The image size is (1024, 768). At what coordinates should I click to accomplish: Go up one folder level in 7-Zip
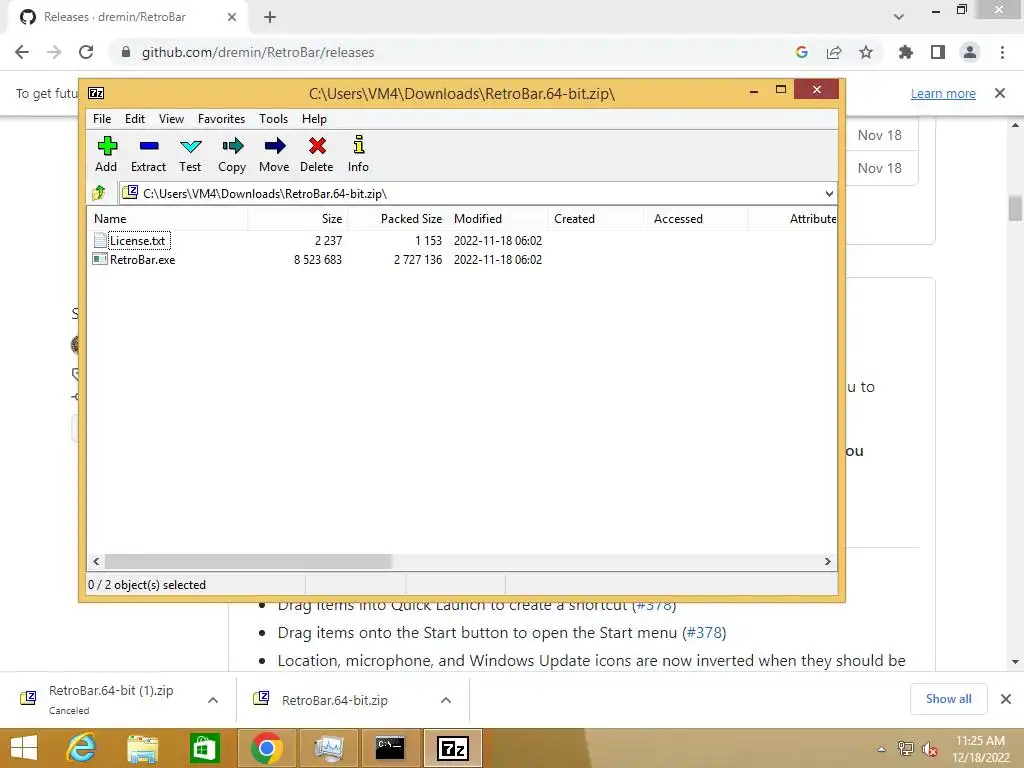tap(99, 193)
